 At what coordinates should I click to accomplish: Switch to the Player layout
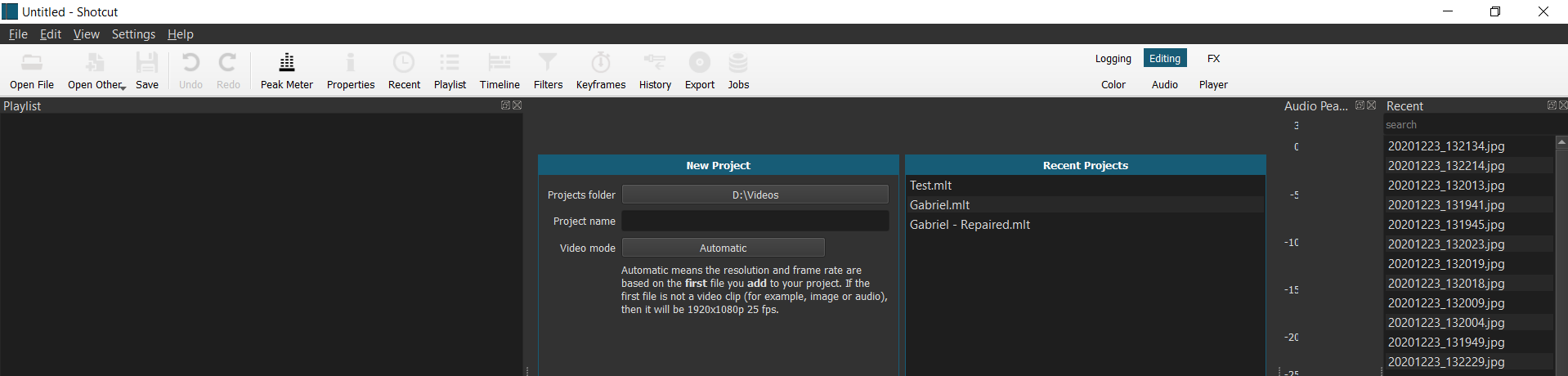point(1213,85)
